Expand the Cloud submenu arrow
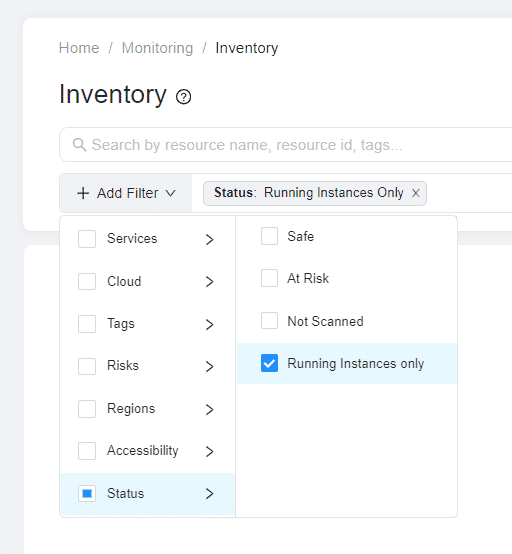 coord(210,282)
